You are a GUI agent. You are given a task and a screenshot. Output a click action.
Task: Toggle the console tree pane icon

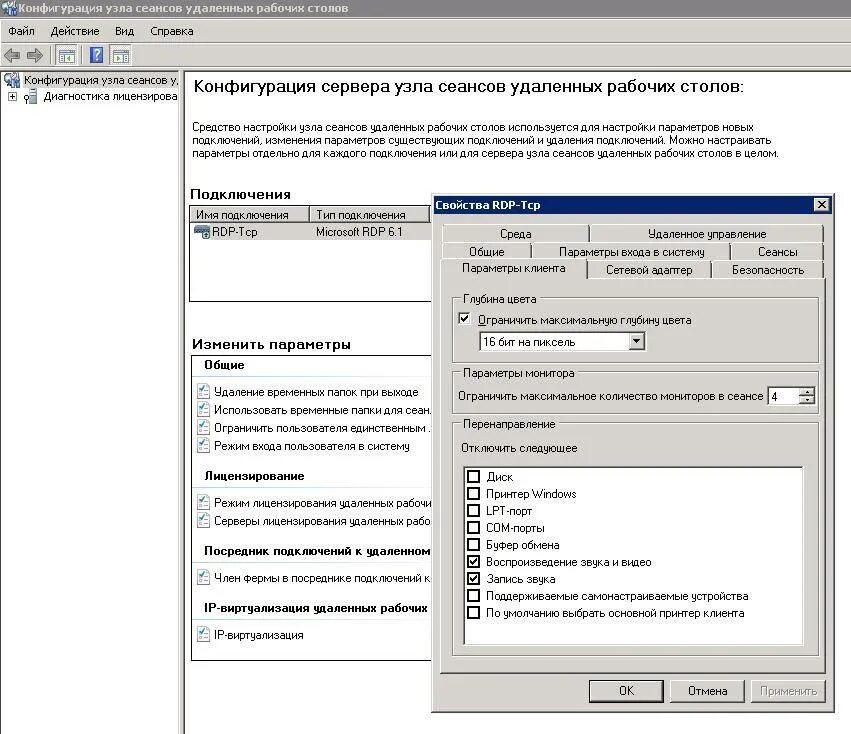click(x=67, y=55)
